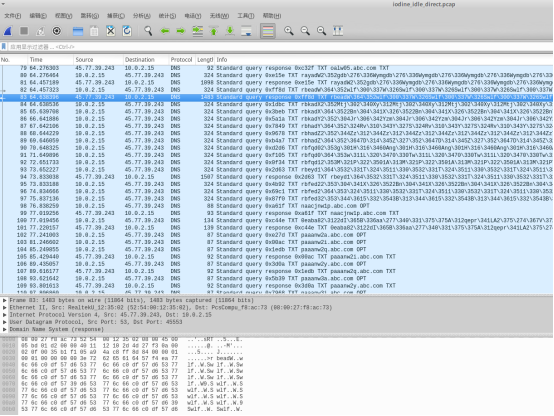Screen dimensions: 554x416
Task: Close the current capture file
Action: point(111,31)
